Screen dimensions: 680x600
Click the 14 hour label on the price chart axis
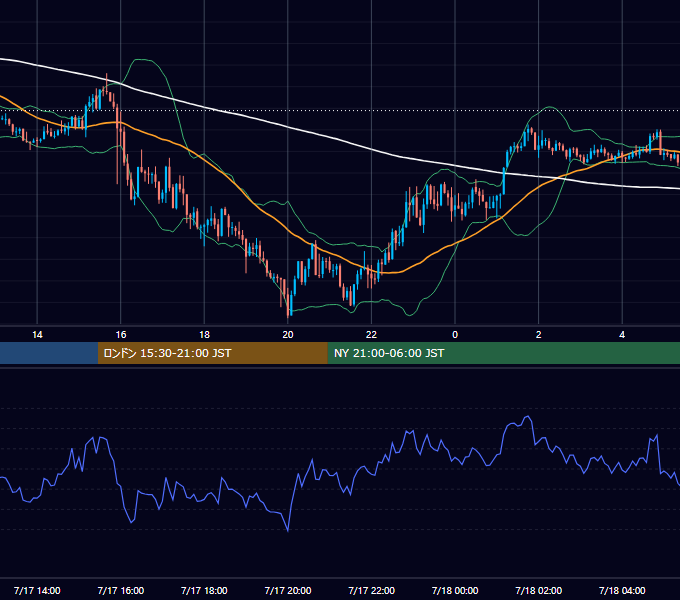37,335
